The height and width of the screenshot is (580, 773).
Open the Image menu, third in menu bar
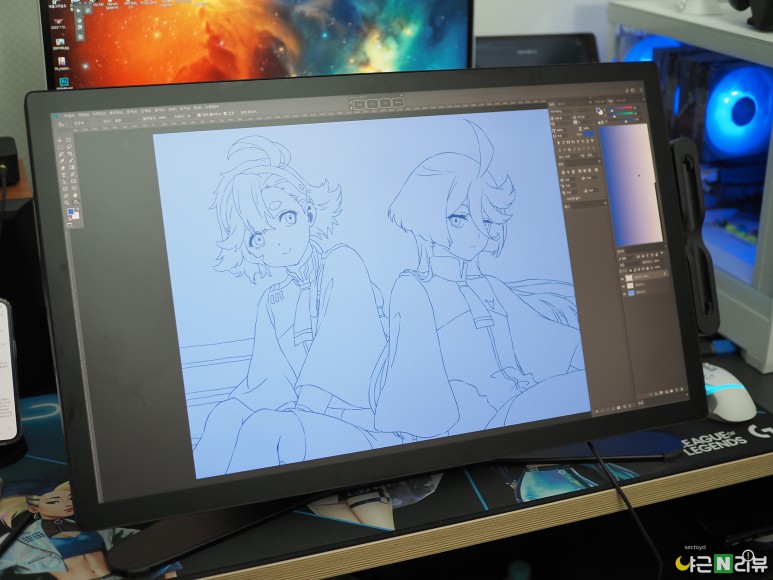click(99, 114)
